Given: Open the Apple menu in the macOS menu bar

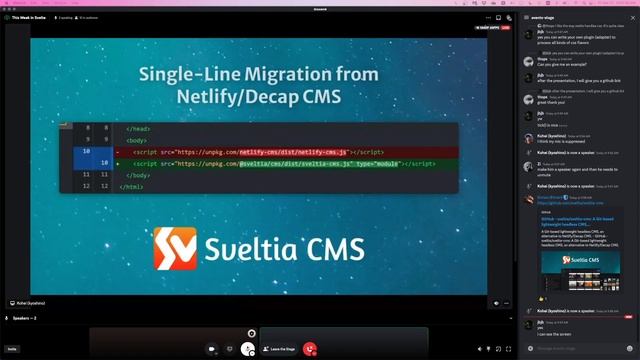Looking at the screenshot, I should click(6, 2).
